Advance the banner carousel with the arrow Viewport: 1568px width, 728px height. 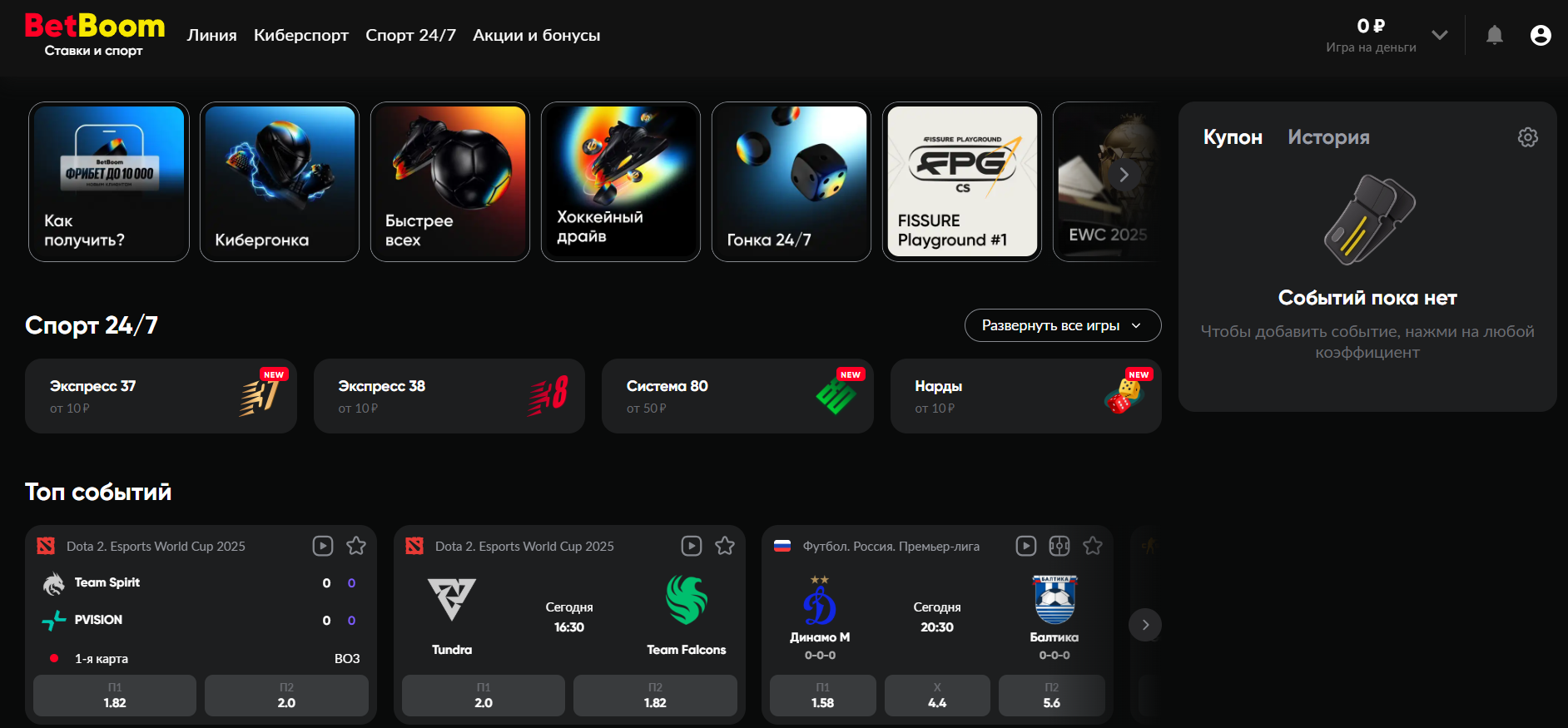pyautogui.click(x=1124, y=175)
